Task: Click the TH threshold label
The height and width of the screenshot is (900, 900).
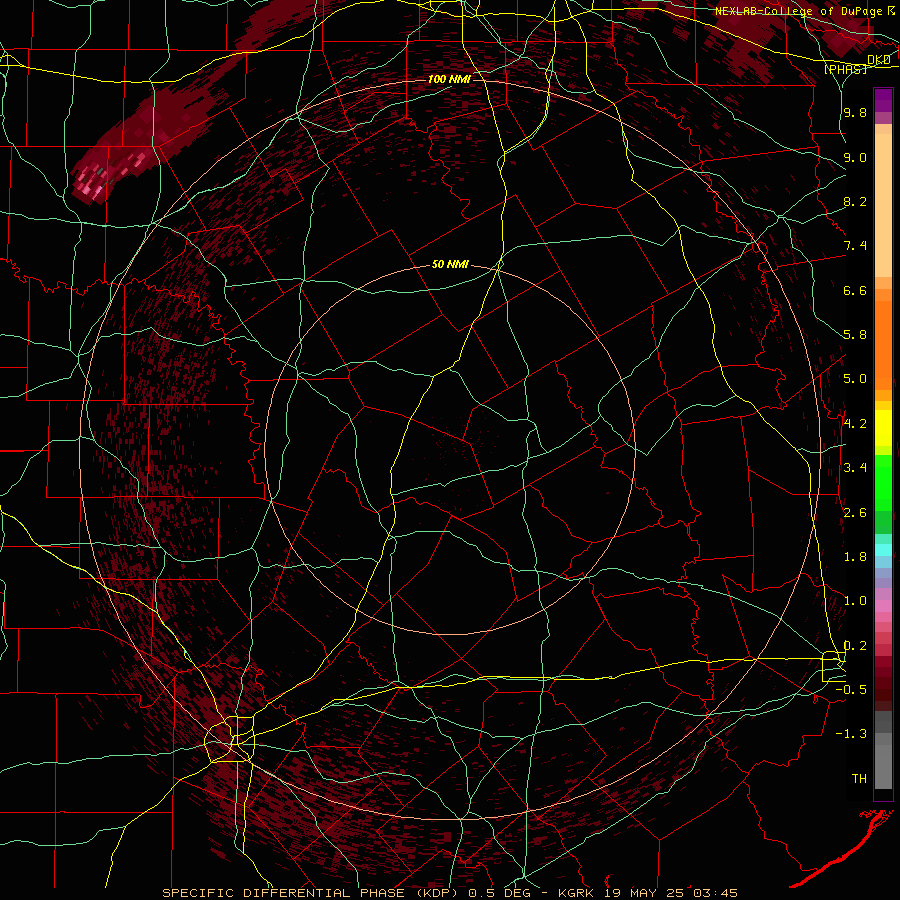Action: [859, 779]
